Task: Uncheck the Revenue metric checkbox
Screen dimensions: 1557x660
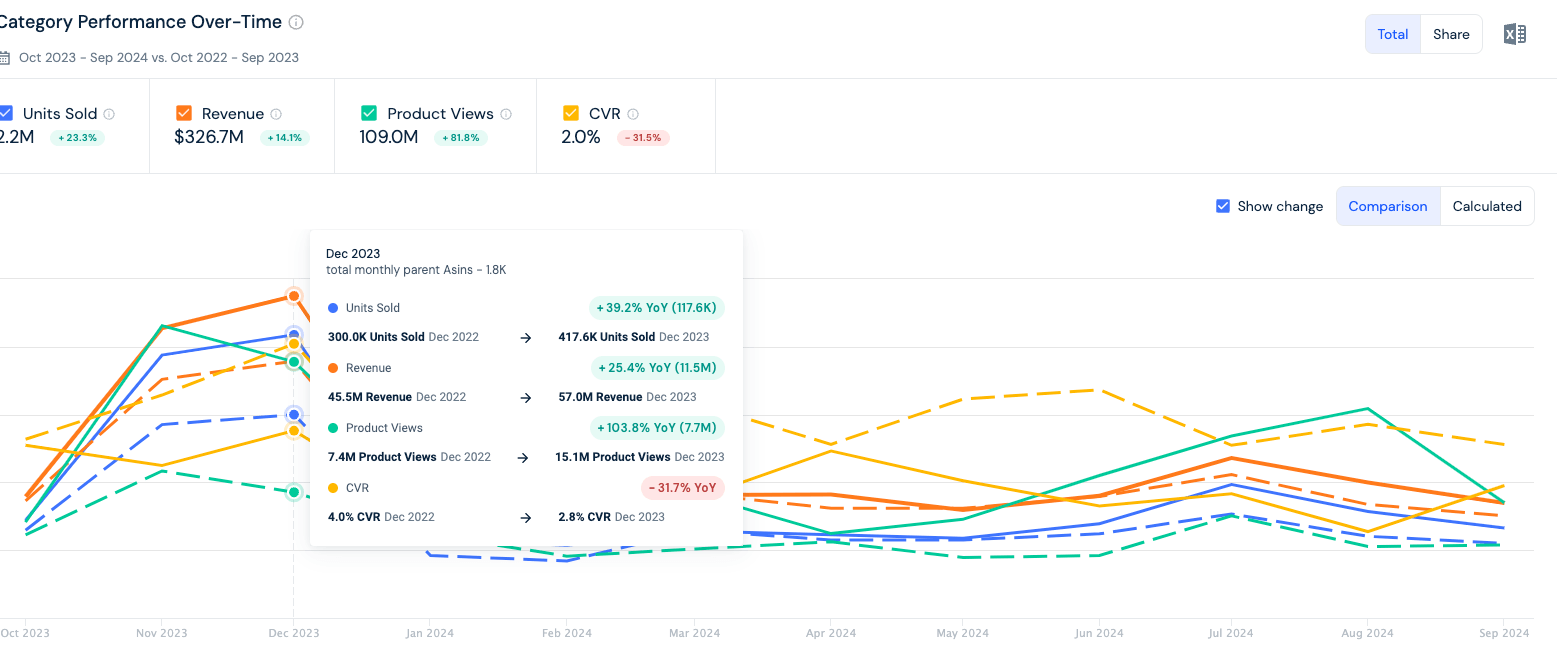Action: pos(184,113)
